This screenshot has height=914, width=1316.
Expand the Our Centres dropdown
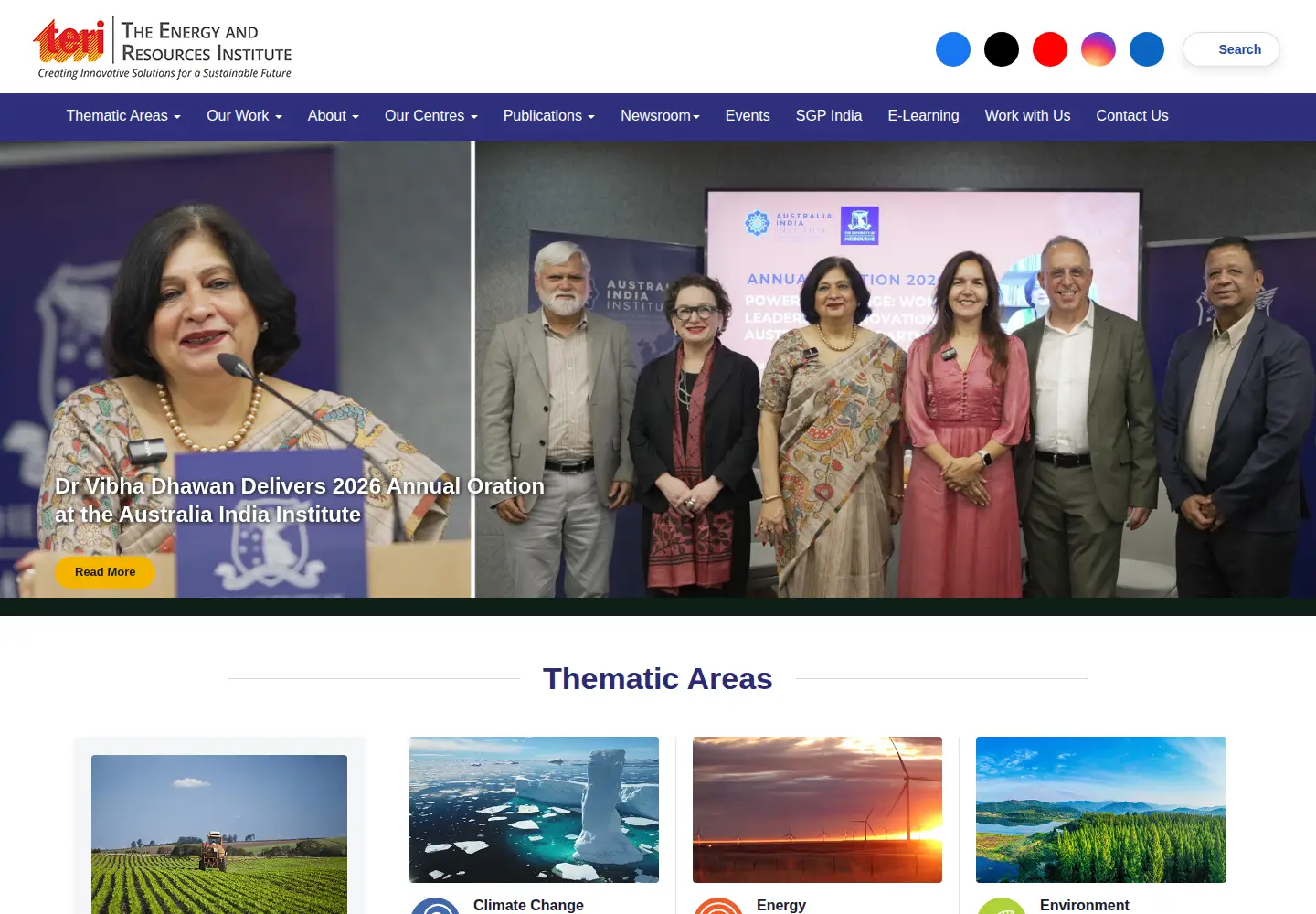(x=431, y=116)
